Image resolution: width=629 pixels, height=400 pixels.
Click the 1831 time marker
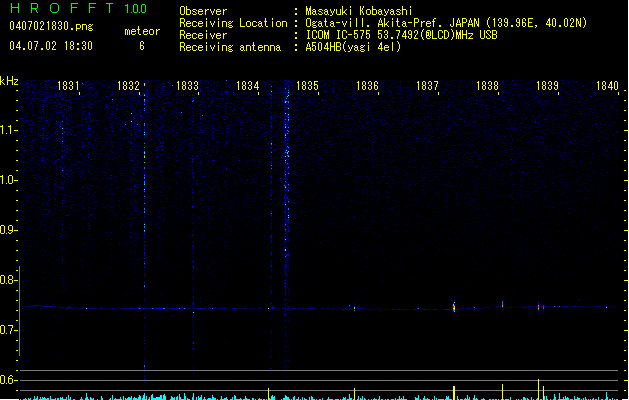[68, 86]
